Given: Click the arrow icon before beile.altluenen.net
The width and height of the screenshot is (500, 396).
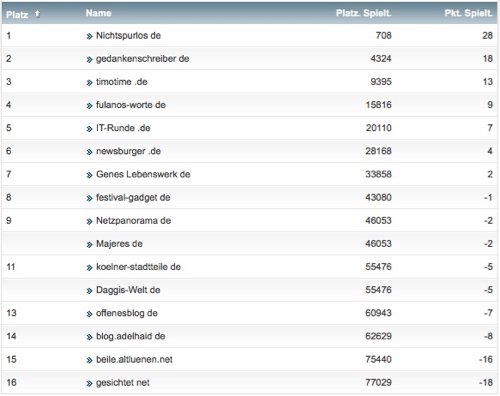Looking at the screenshot, I should coord(89,360).
